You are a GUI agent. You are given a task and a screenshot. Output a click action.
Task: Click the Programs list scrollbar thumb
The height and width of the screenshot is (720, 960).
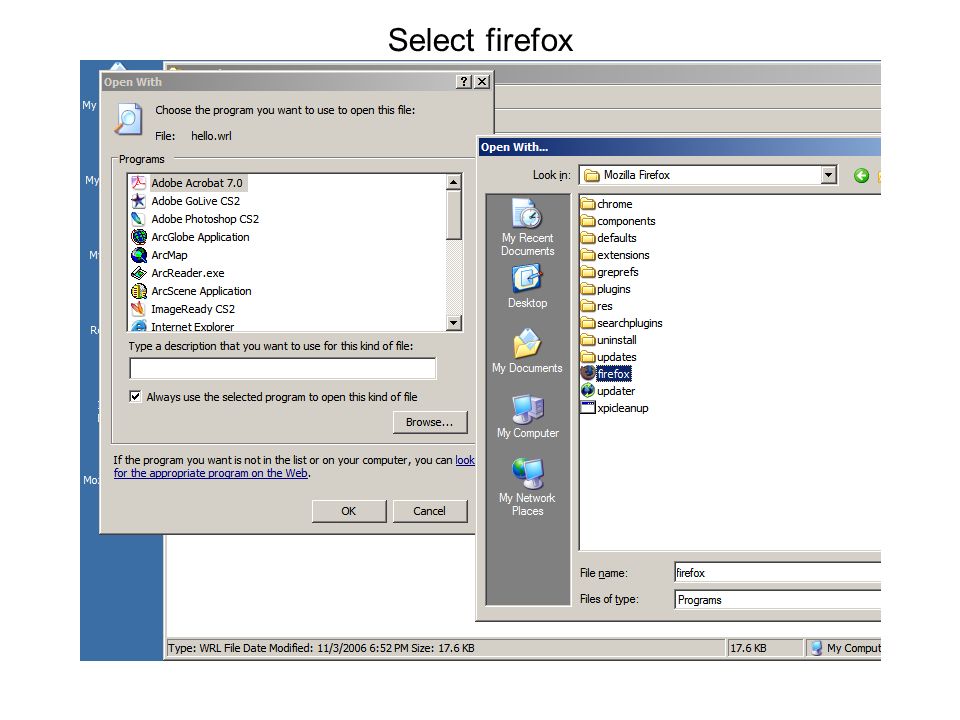pos(454,214)
